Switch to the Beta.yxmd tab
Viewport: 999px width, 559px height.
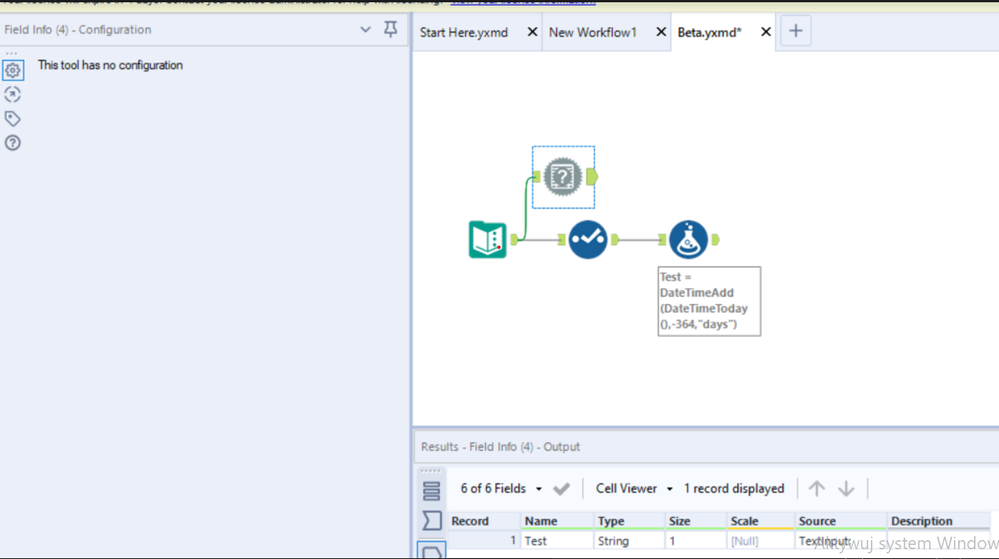709,32
